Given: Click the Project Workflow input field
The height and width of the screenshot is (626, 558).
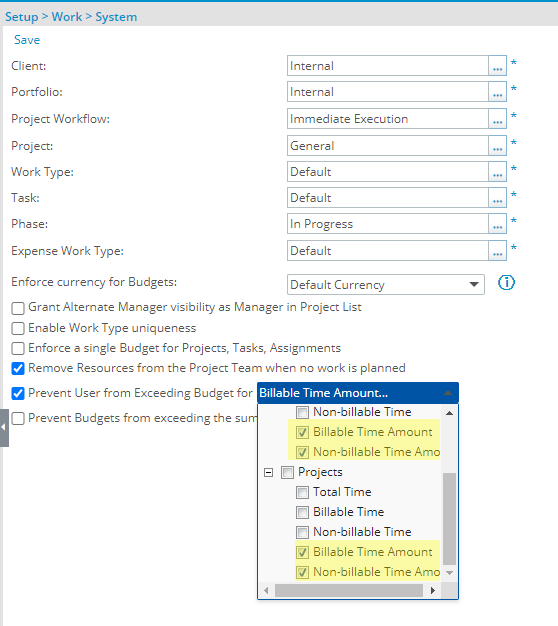Looking at the screenshot, I should pos(388,119).
